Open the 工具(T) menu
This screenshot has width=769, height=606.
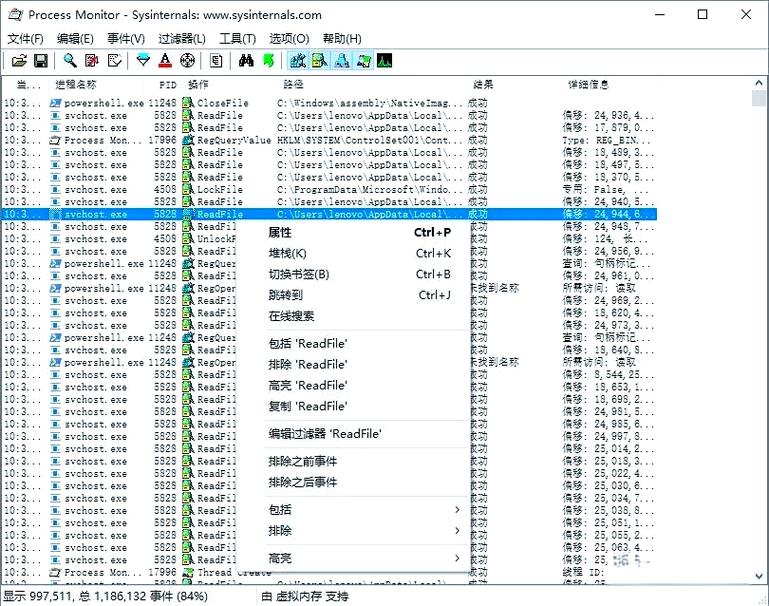click(x=237, y=38)
